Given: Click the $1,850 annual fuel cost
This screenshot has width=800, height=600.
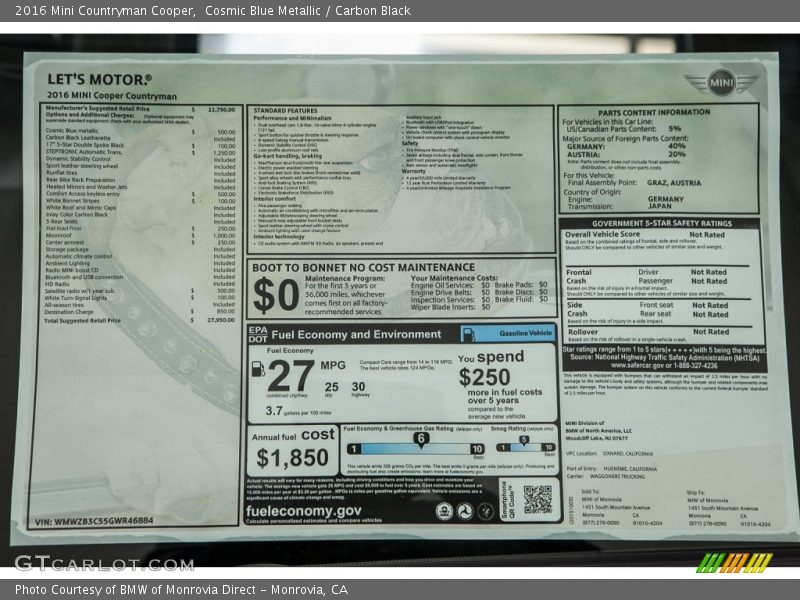Looking at the screenshot, I should click(x=292, y=458).
